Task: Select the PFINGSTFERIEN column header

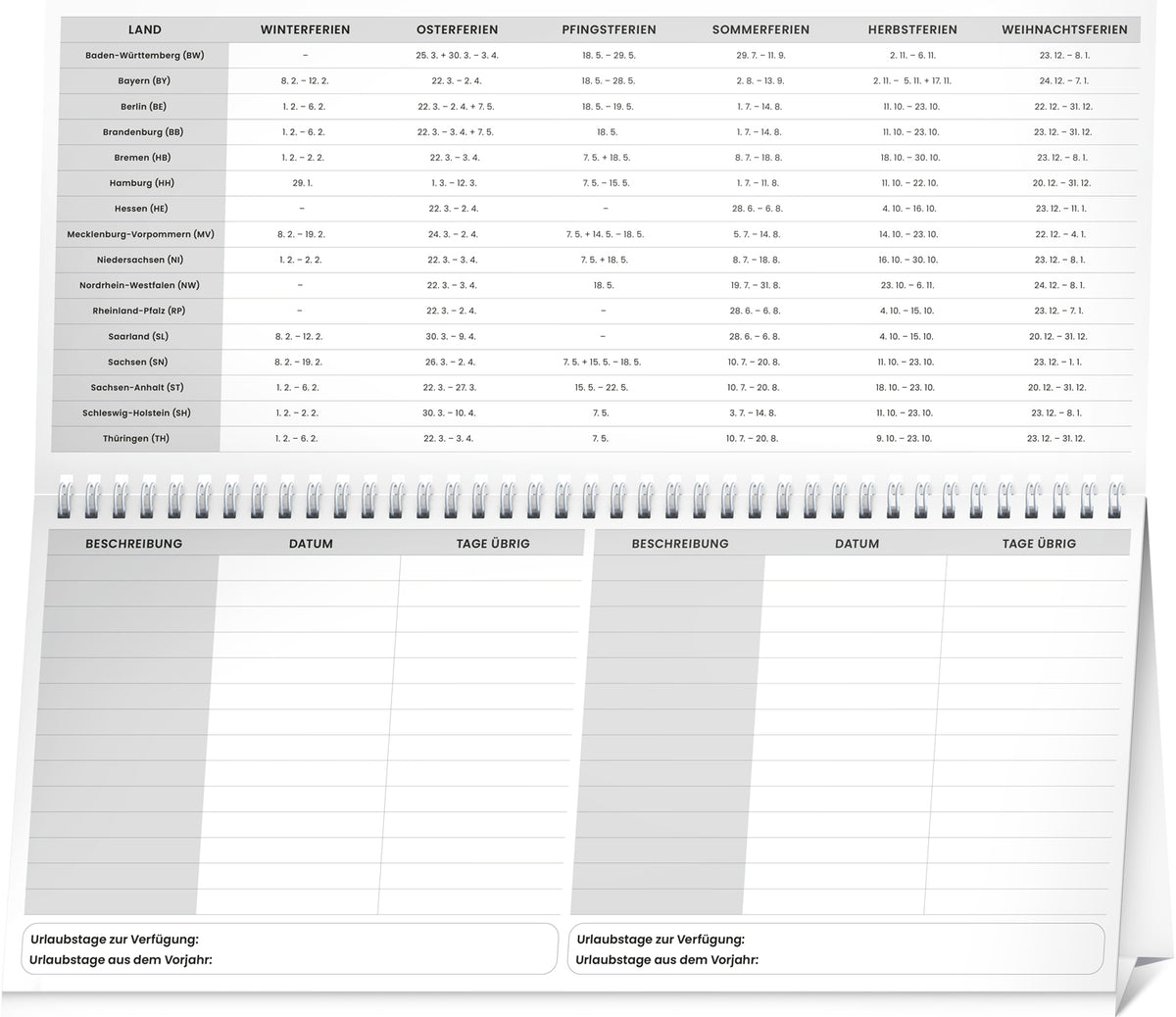Action: point(609,30)
